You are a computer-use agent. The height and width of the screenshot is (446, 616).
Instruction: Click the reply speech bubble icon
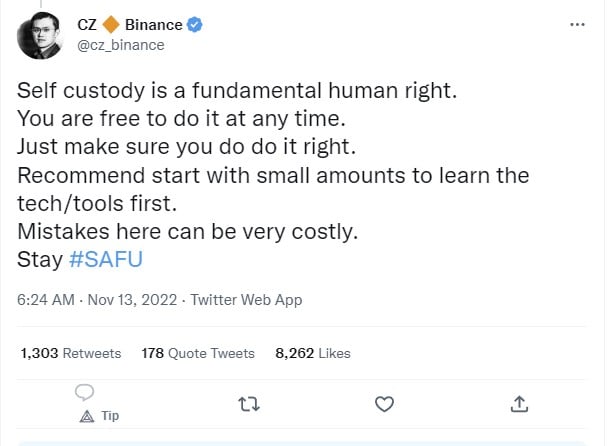tap(85, 392)
